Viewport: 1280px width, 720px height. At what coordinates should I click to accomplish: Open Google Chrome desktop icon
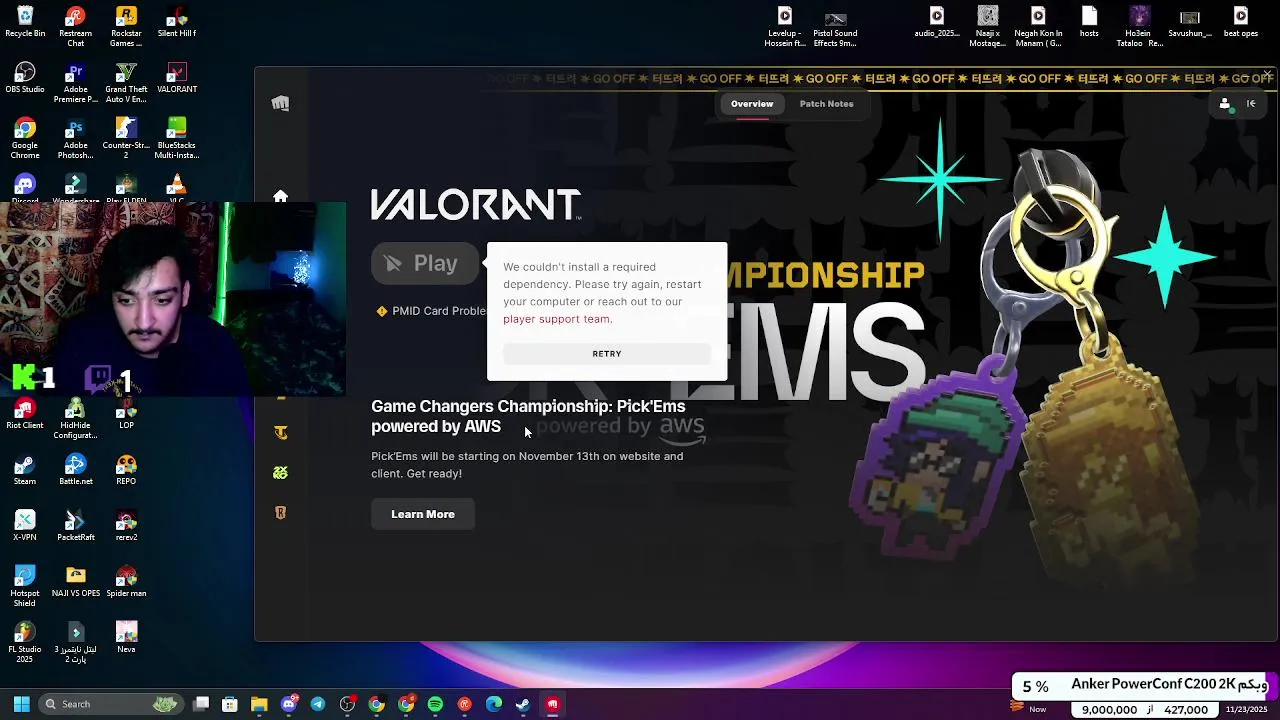coord(25,139)
